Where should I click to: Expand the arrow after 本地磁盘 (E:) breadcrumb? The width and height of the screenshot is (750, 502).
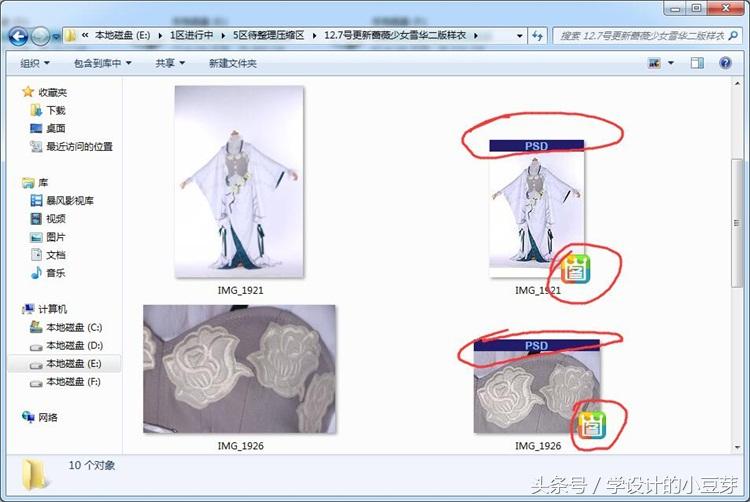160,36
